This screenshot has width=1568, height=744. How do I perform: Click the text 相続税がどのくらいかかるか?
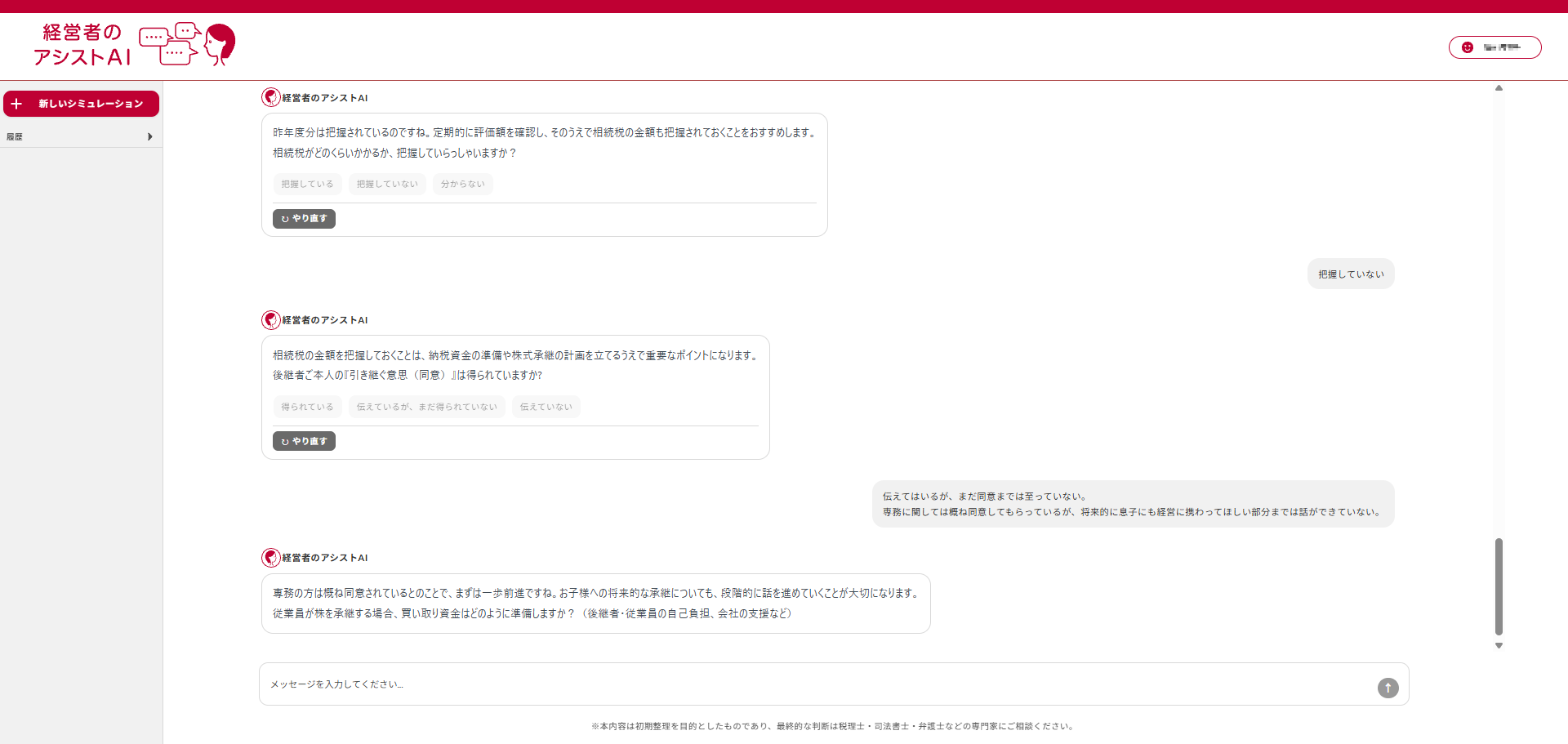pyautogui.click(x=332, y=153)
